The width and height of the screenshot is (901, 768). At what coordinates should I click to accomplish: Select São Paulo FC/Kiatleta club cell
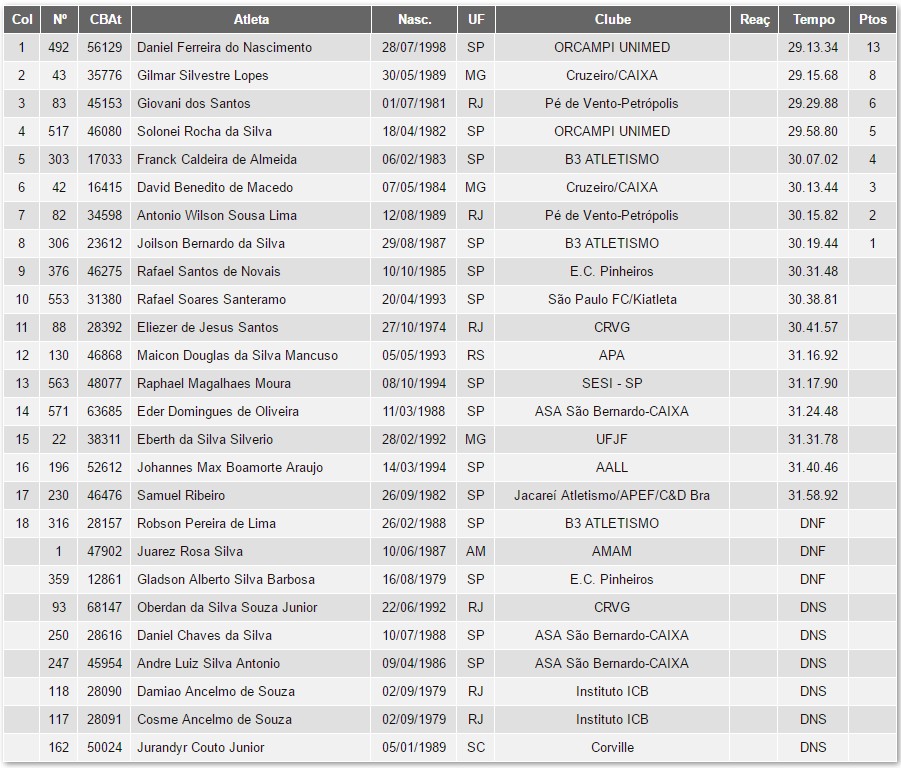(x=612, y=299)
